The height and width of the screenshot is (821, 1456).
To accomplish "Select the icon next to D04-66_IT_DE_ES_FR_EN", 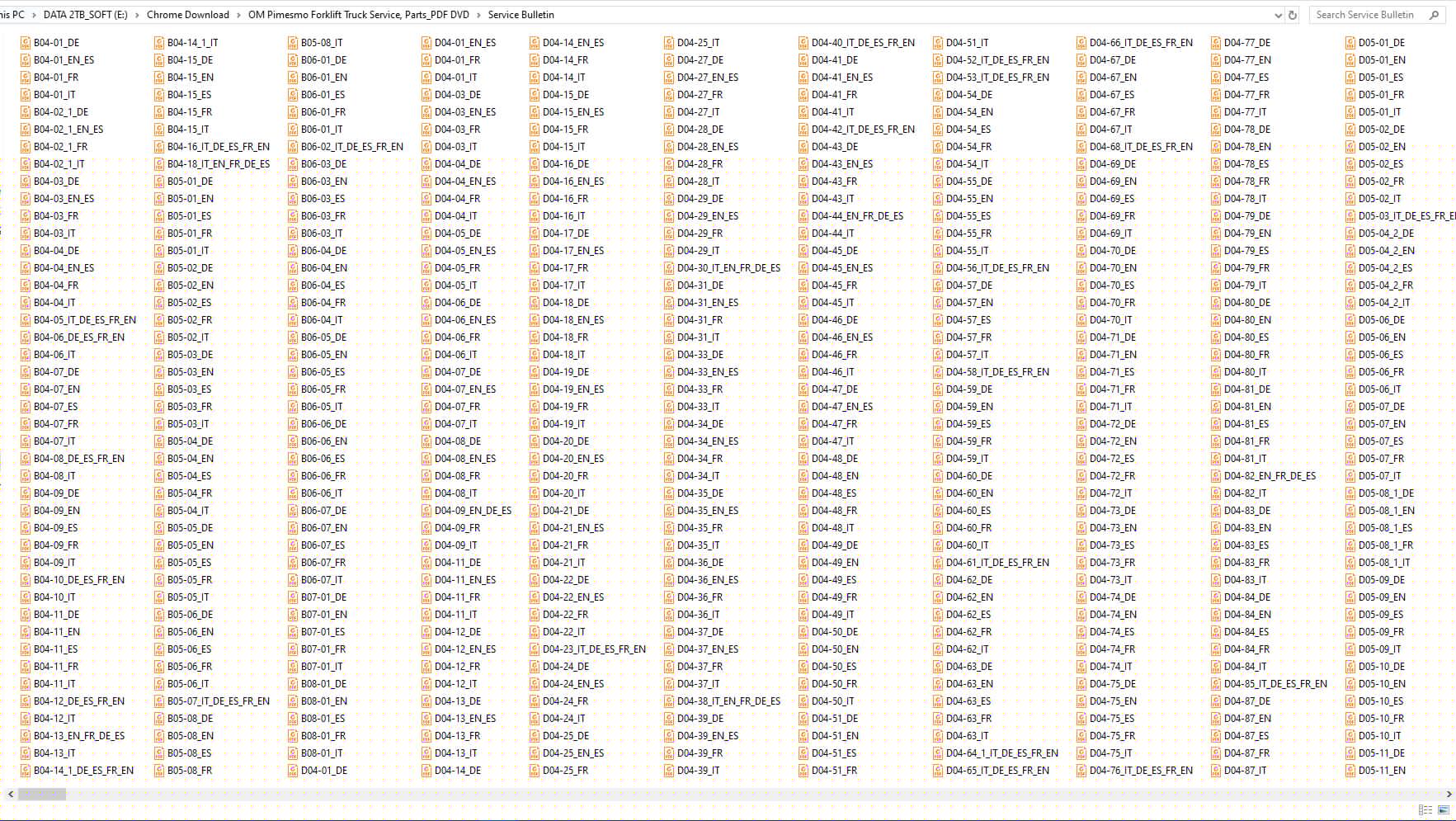I will pos(1081,43).
